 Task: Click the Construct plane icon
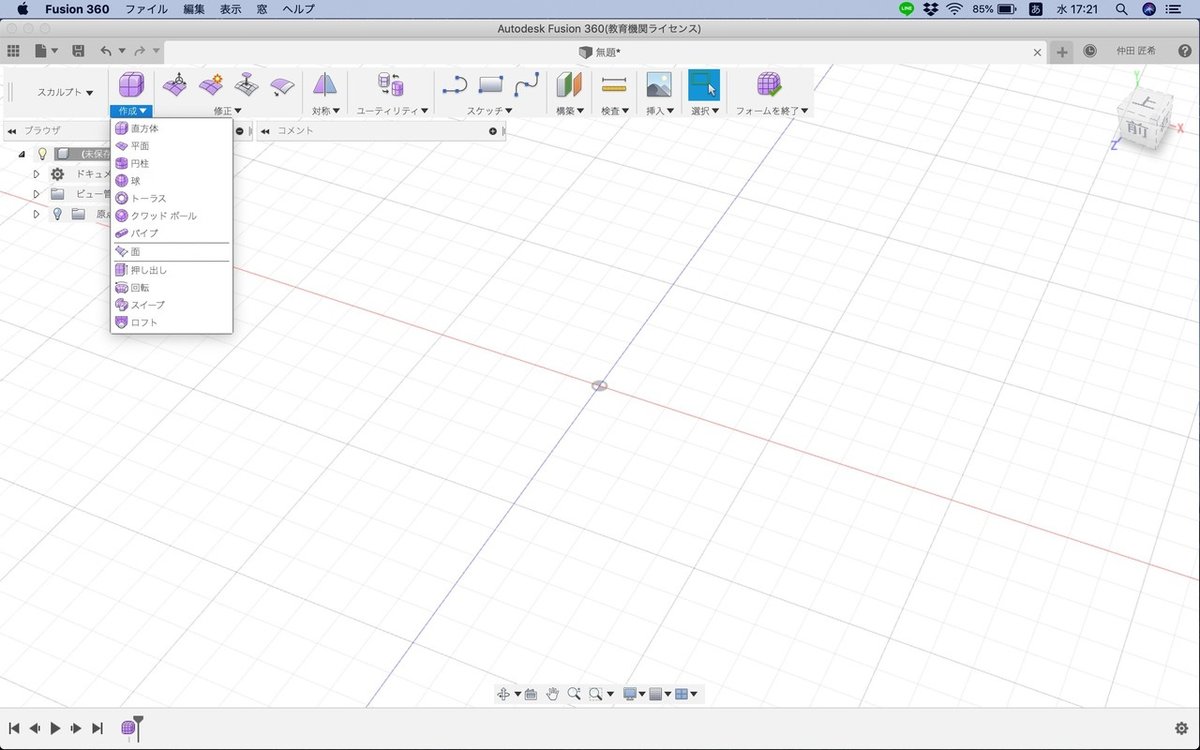pyautogui.click(x=569, y=85)
